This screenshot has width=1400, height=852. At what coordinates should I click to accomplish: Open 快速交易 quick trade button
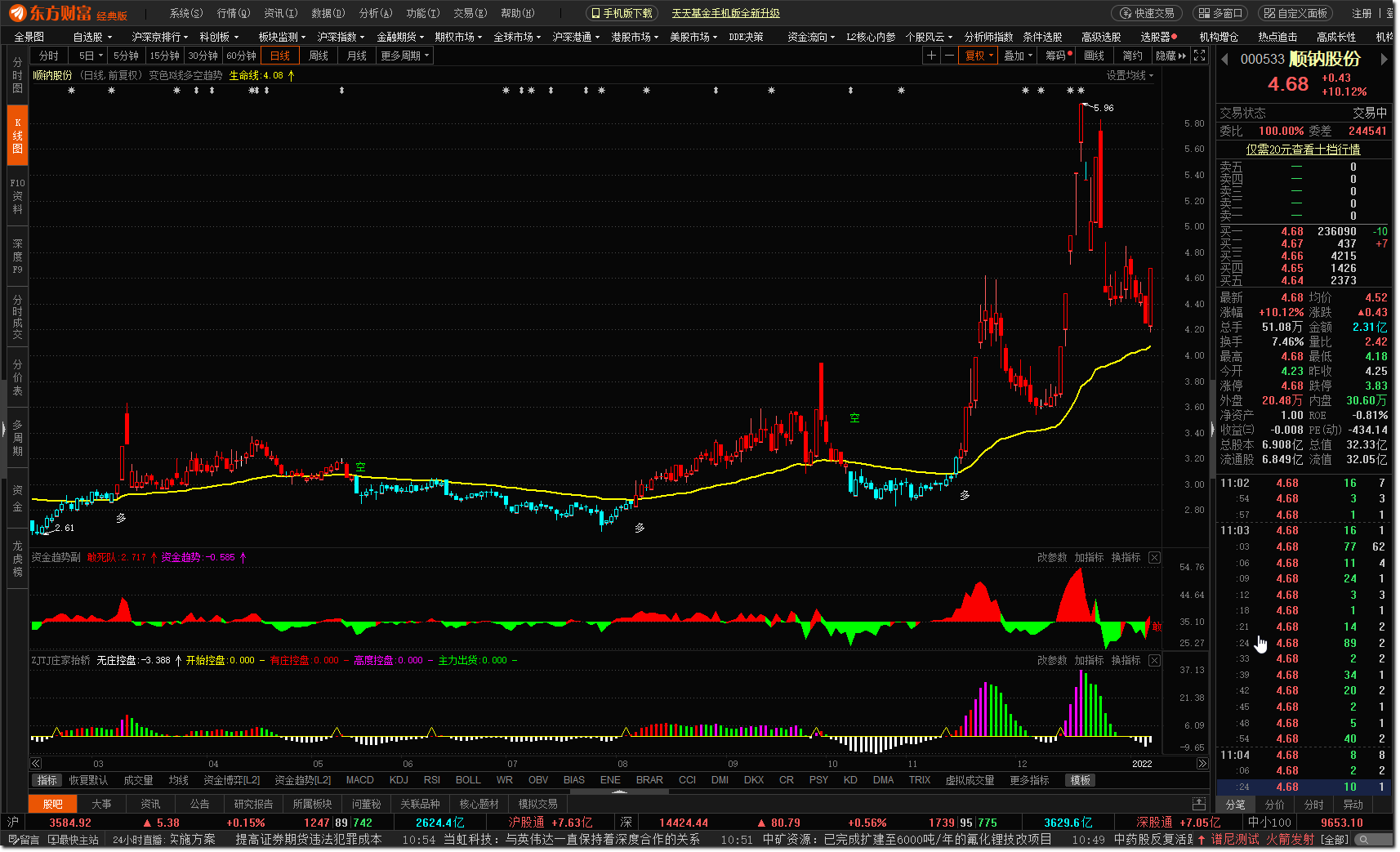(x=1148, y=13)
